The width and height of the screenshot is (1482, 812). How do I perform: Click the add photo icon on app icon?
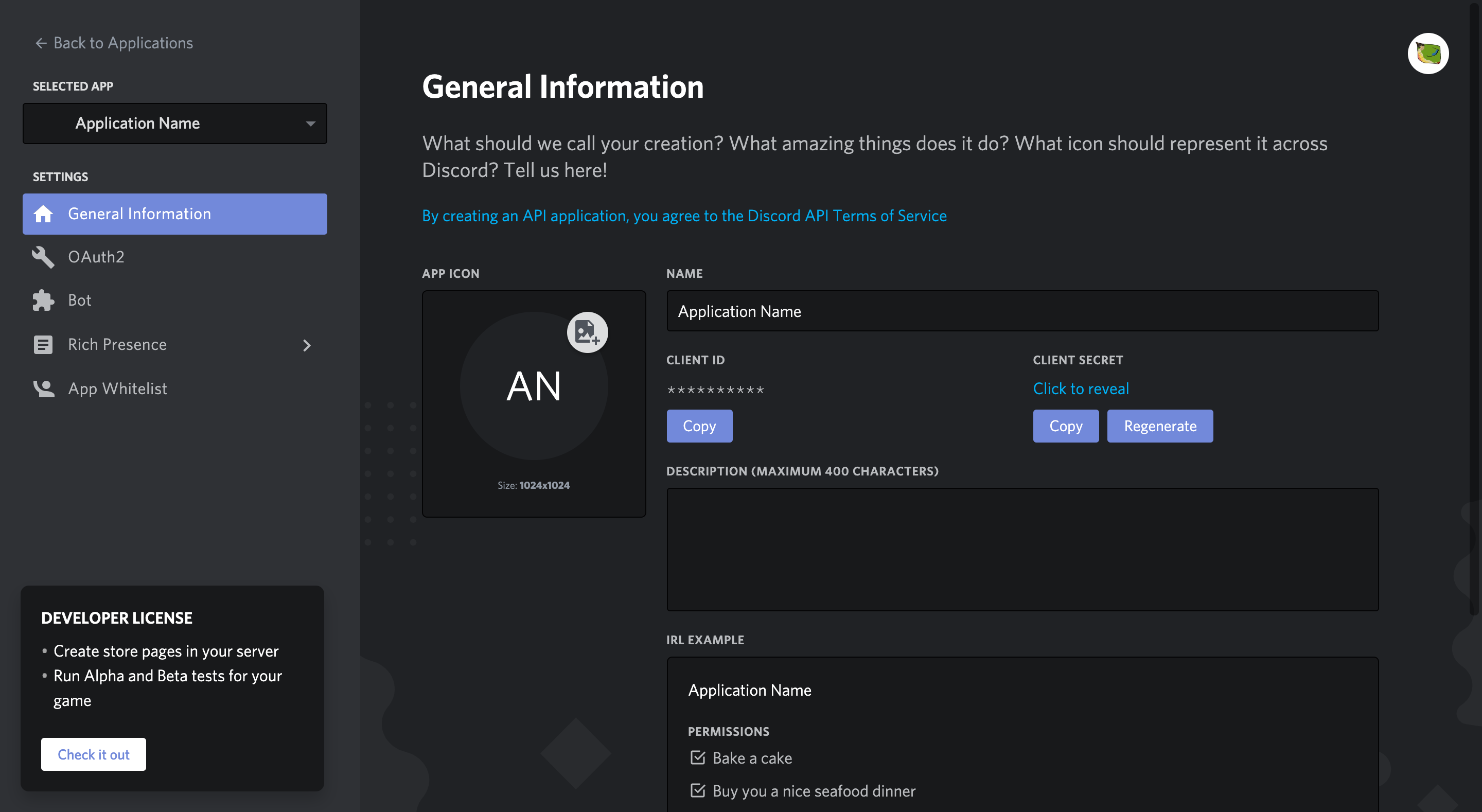point(586,331)
